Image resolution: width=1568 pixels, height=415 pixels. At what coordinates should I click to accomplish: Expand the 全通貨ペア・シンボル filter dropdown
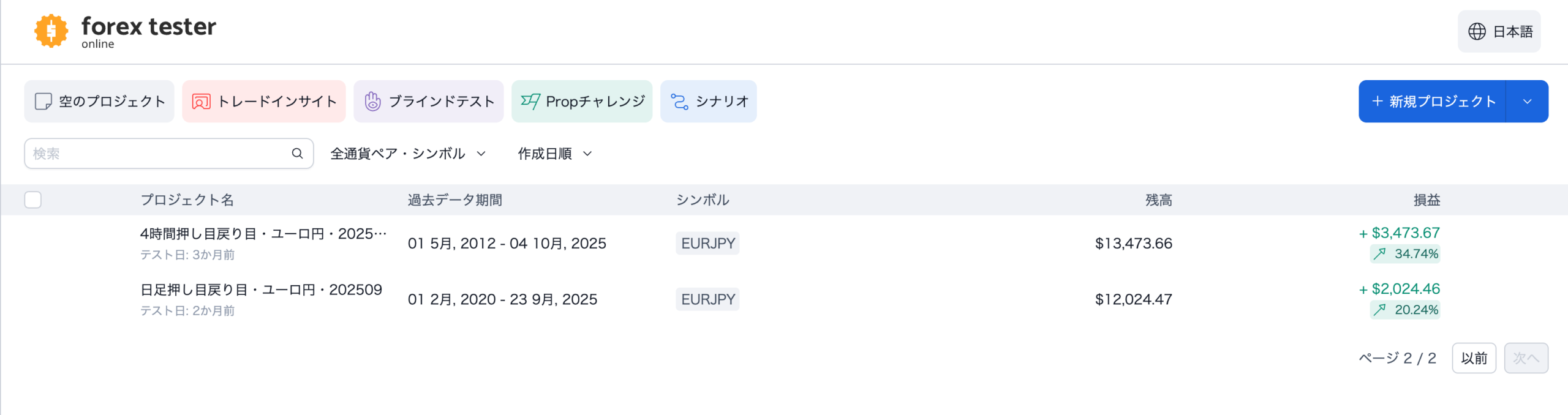click(x=408, y=154)
